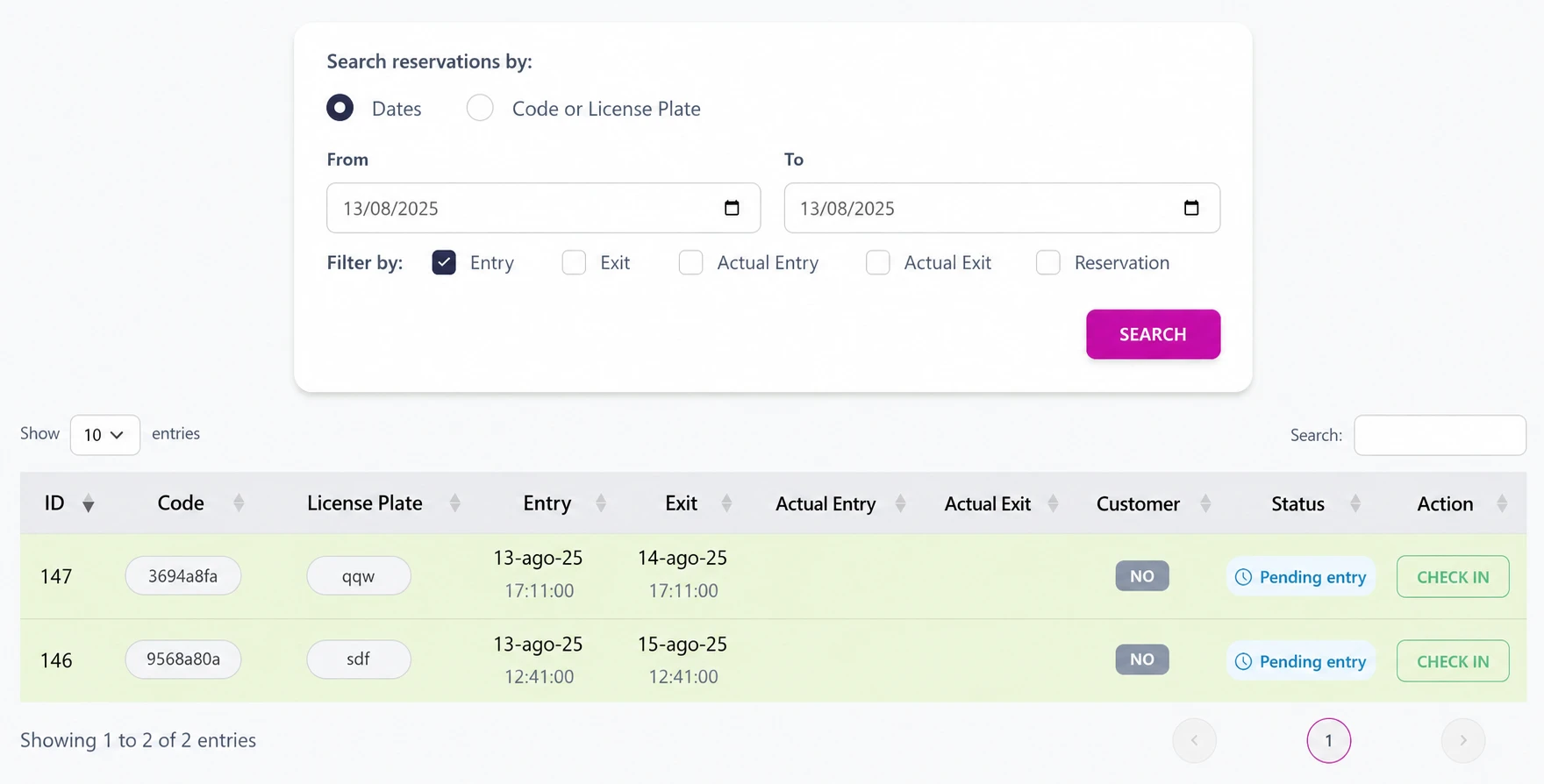Sort table by ID column arrows
The width and height of the screenshot is (1544, 784).
click(x=89, y=503)
